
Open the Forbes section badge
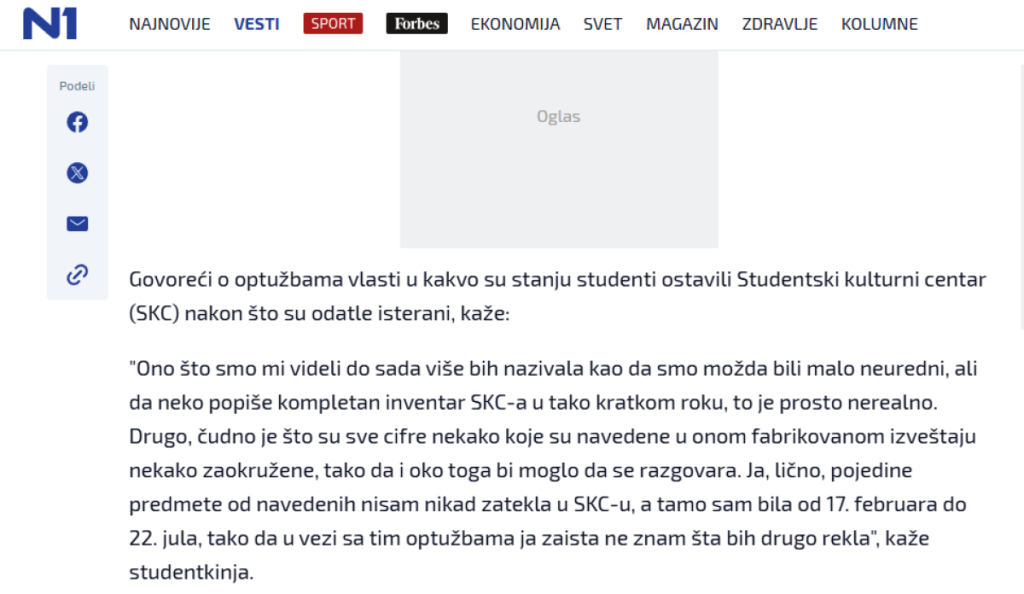416,24
